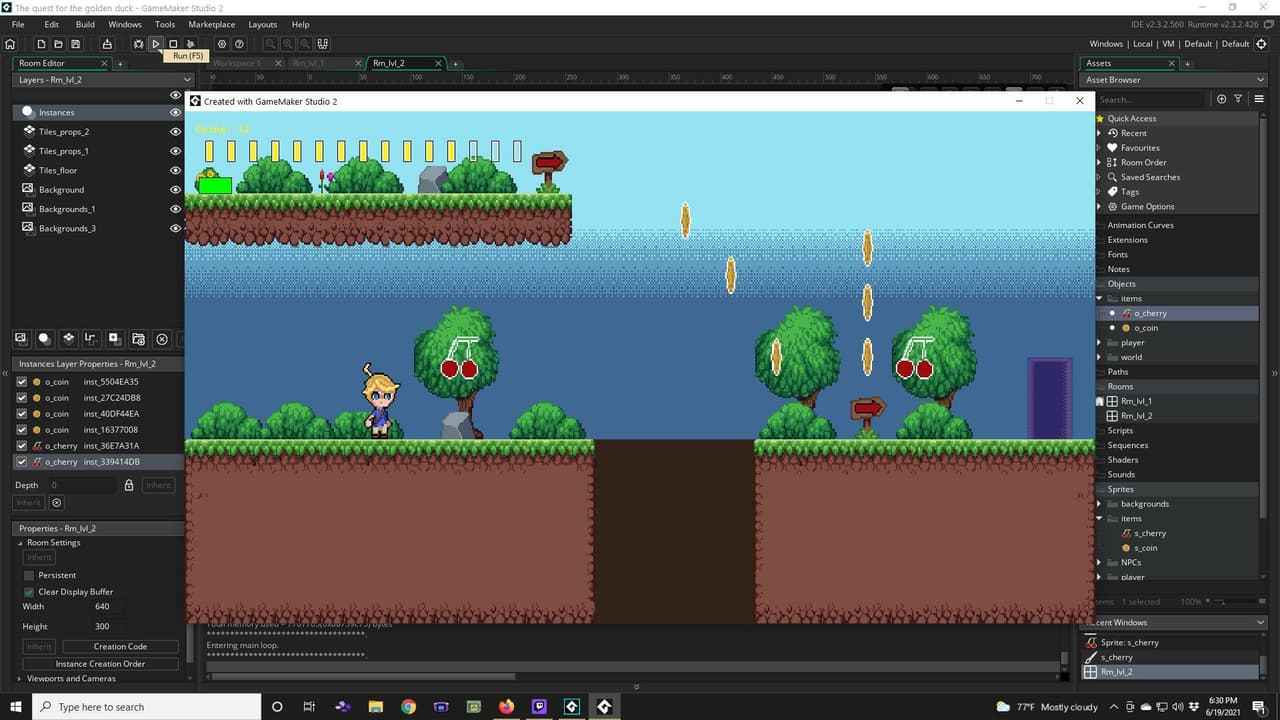Collapse the items folder under Objects
The height and width of the screenshot is (720, 1280).
pos(1100,299)
